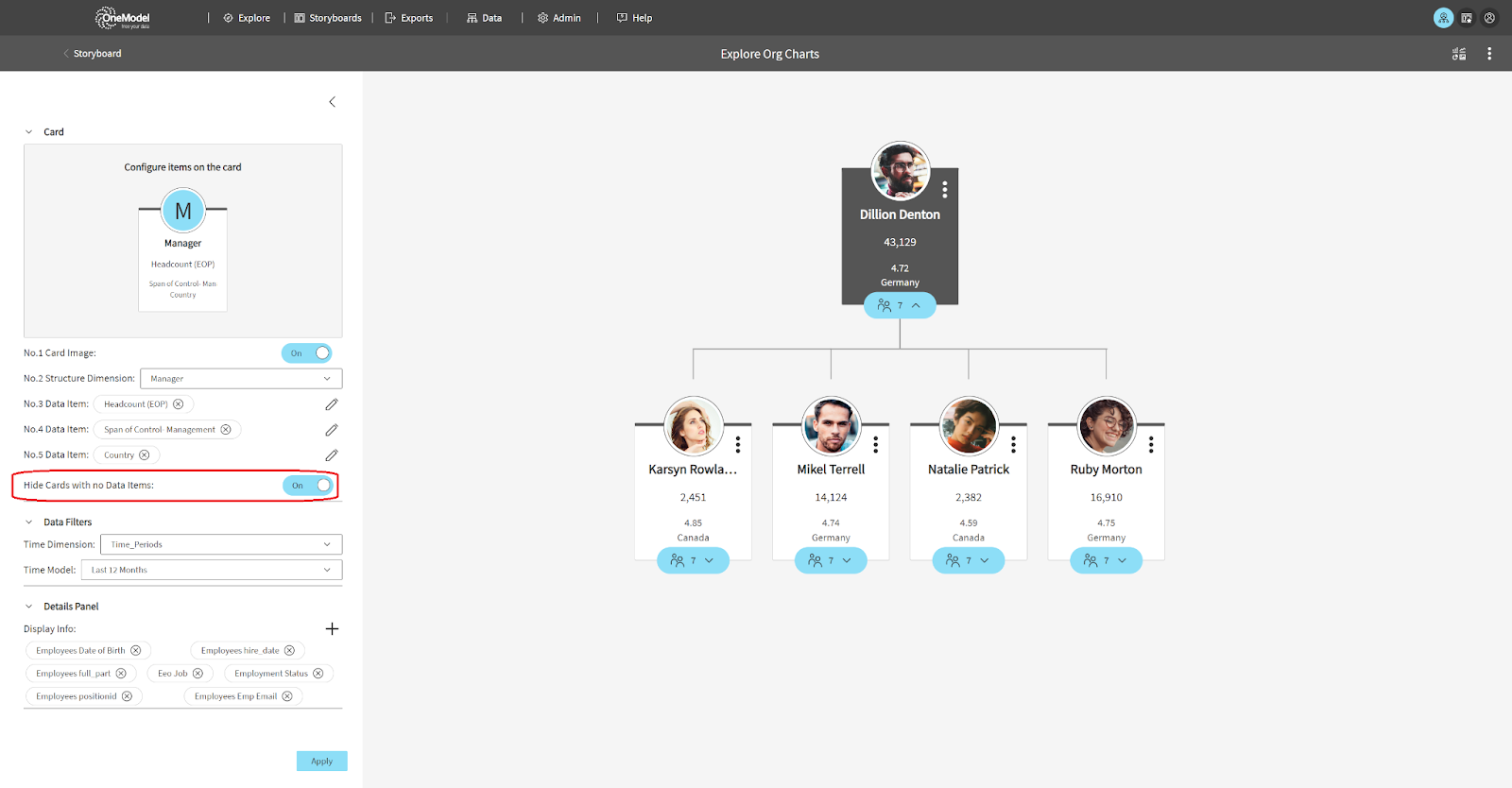1512x788 pixels.
Task: Collapse the configuration side panel
Action: [x=332, y=102]
